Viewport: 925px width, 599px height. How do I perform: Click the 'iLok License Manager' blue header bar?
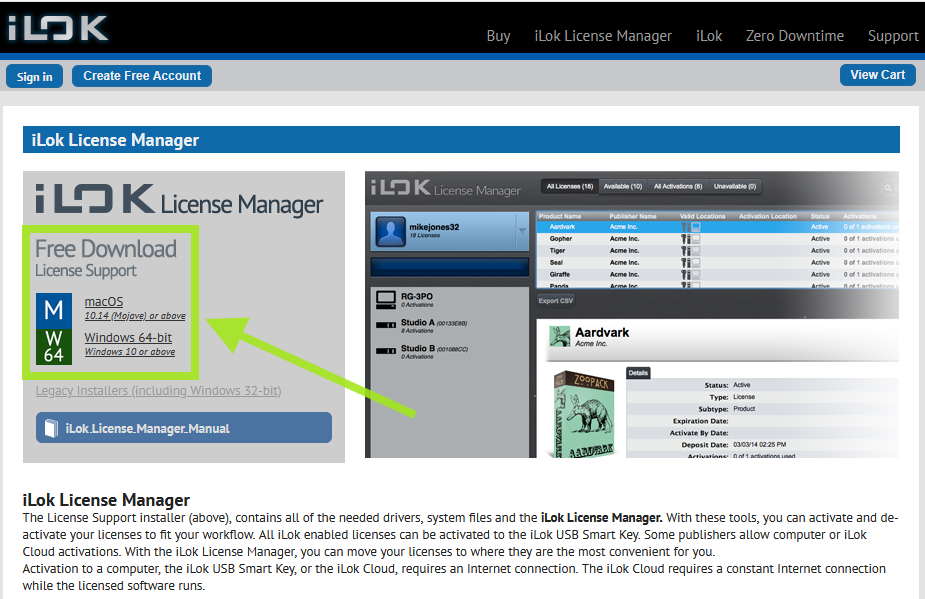(x=461, y=140)
